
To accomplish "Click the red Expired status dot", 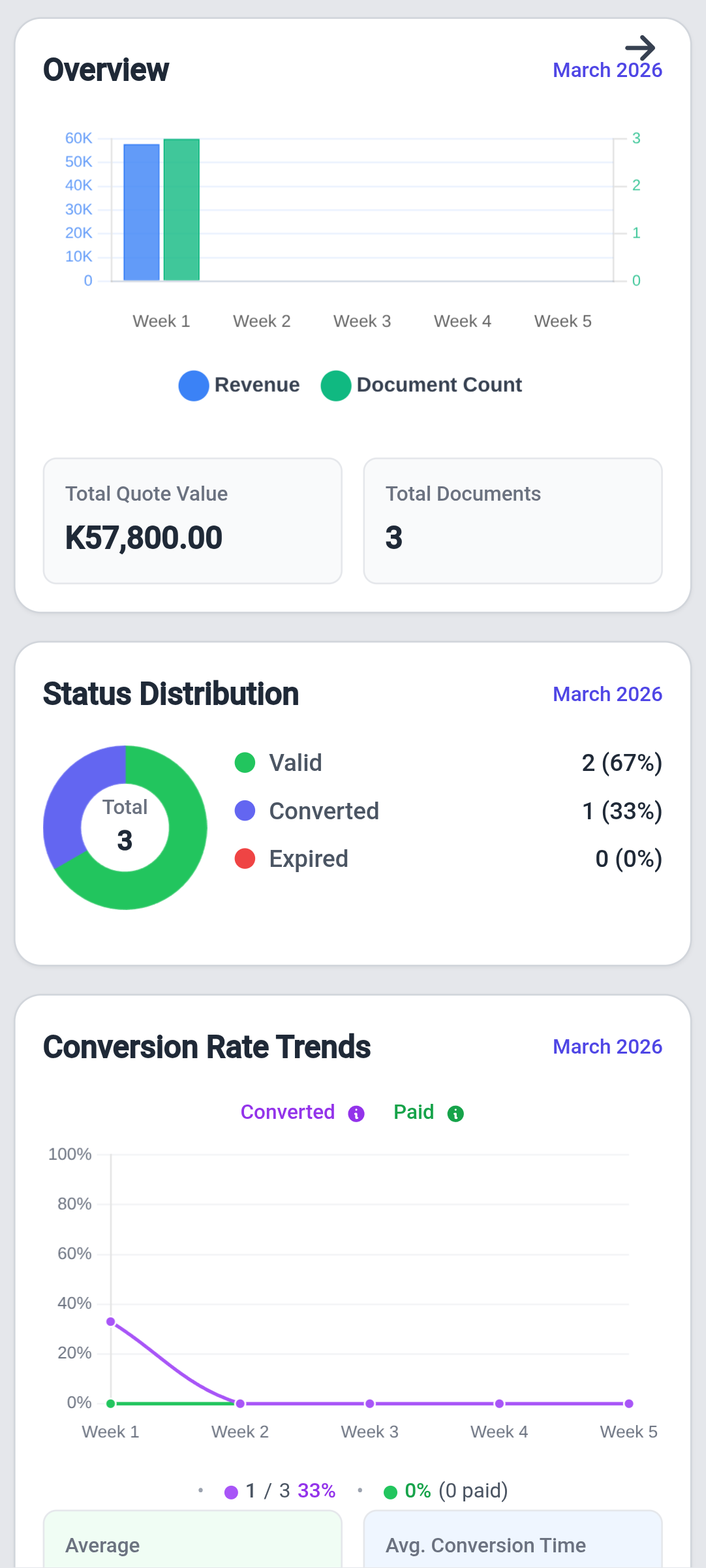I will 245,858.
